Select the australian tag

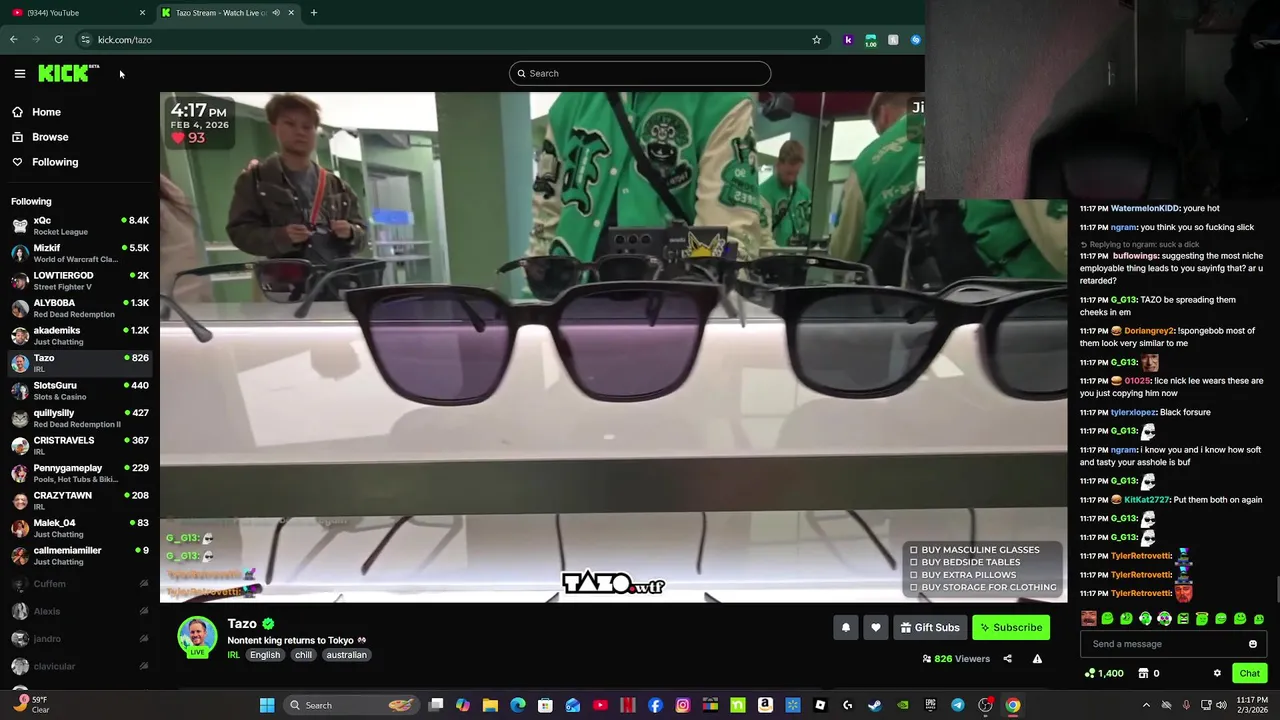346,655
